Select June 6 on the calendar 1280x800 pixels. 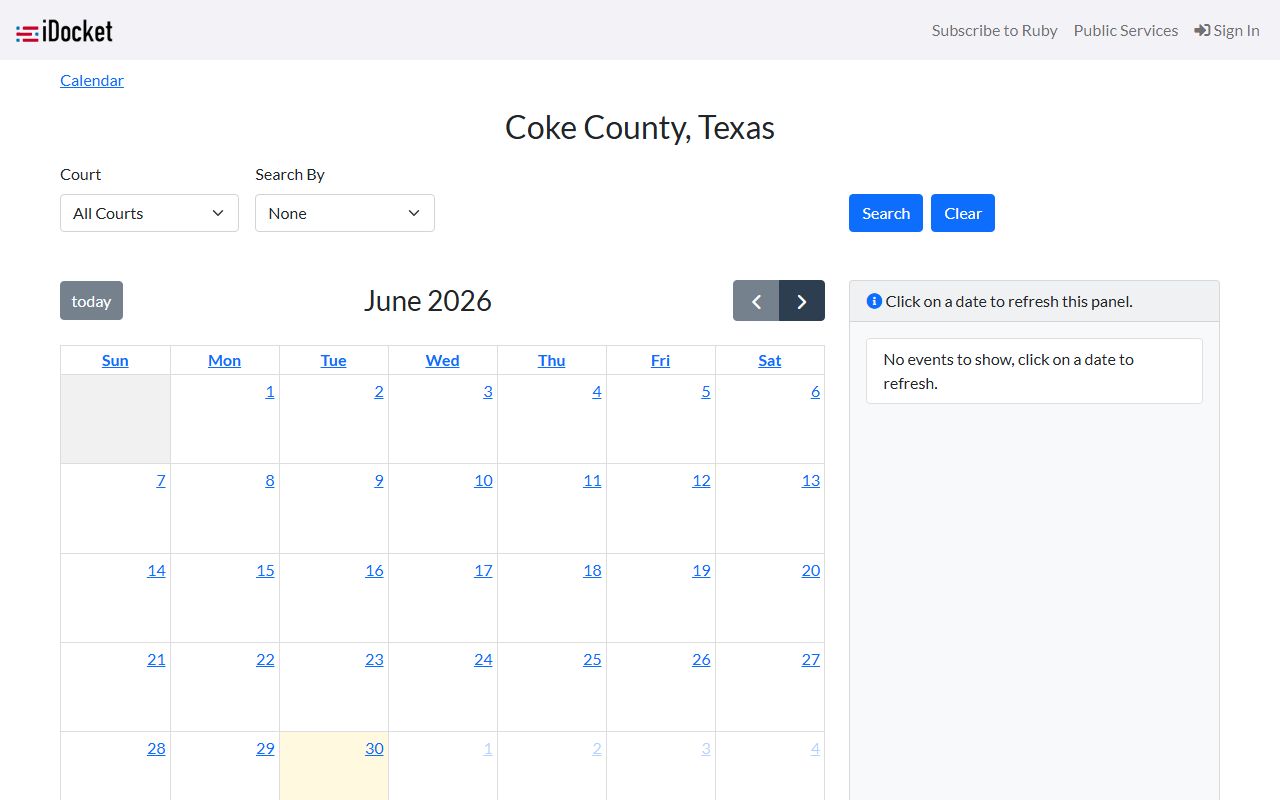tap(815, 391)
